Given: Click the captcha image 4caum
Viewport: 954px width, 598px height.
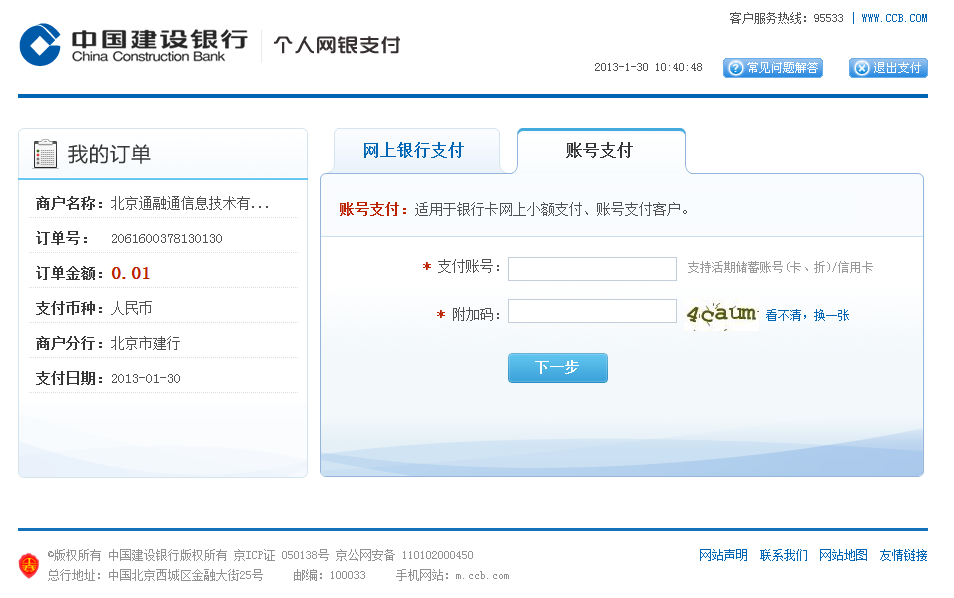Looking at the screenshot, I should pos(721,315).
